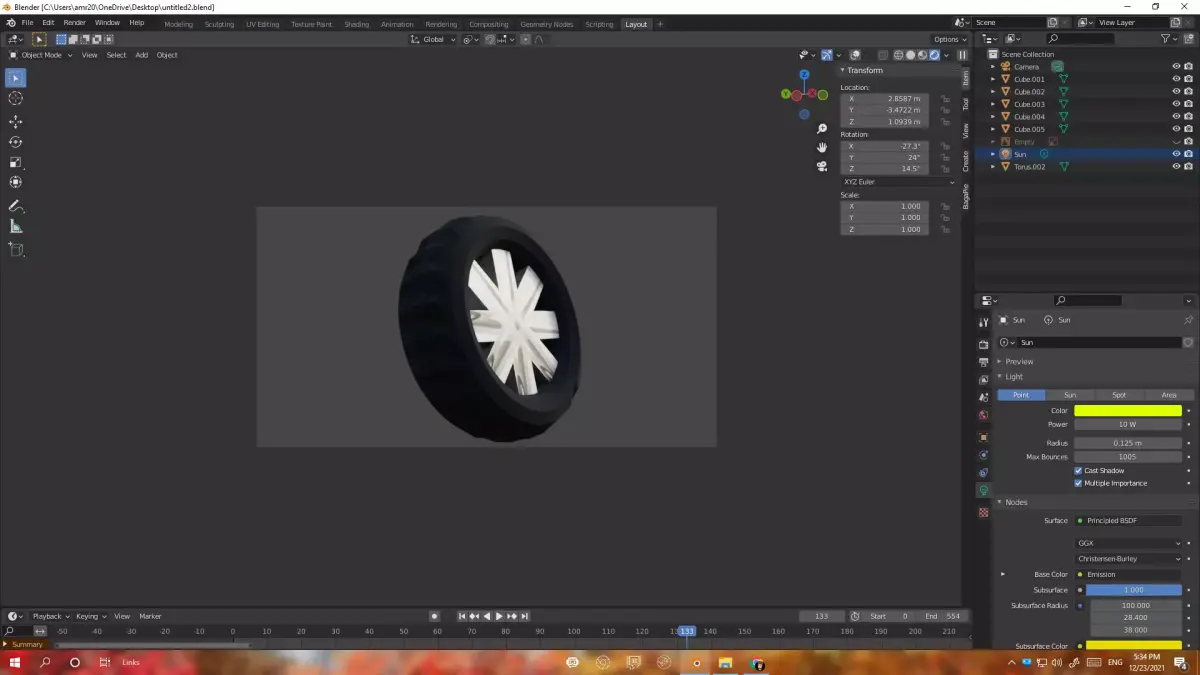Expand the Cube.002 tree item
1200x675 pixels.
pyautogui.click(x=993, y=92)
